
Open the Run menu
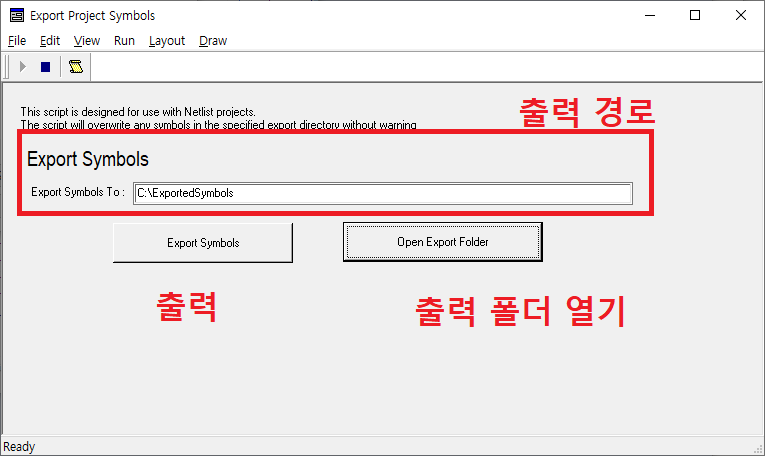click(x=124, y=41)
